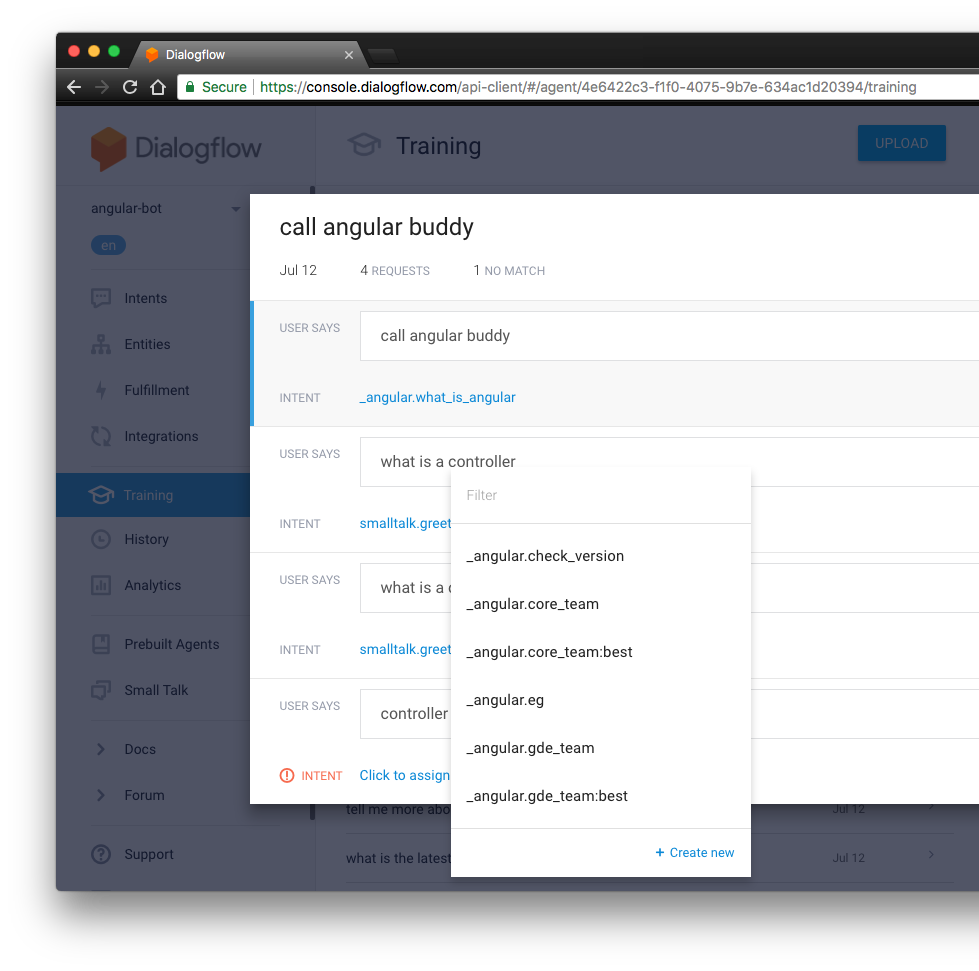The height and width of the screenshot is (971, 979).
Task: Open the Fulfillment menu item
Action: 157,390
